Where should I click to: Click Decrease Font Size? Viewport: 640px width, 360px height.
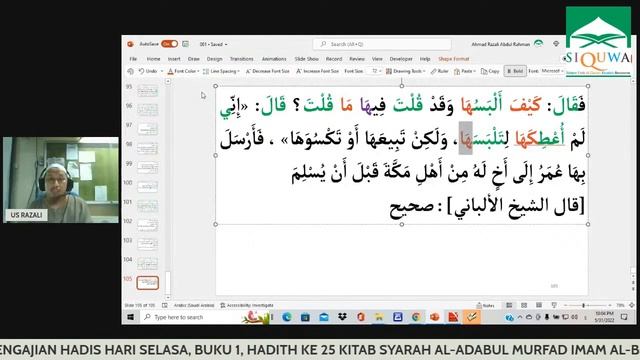click(x=267, y=71)
